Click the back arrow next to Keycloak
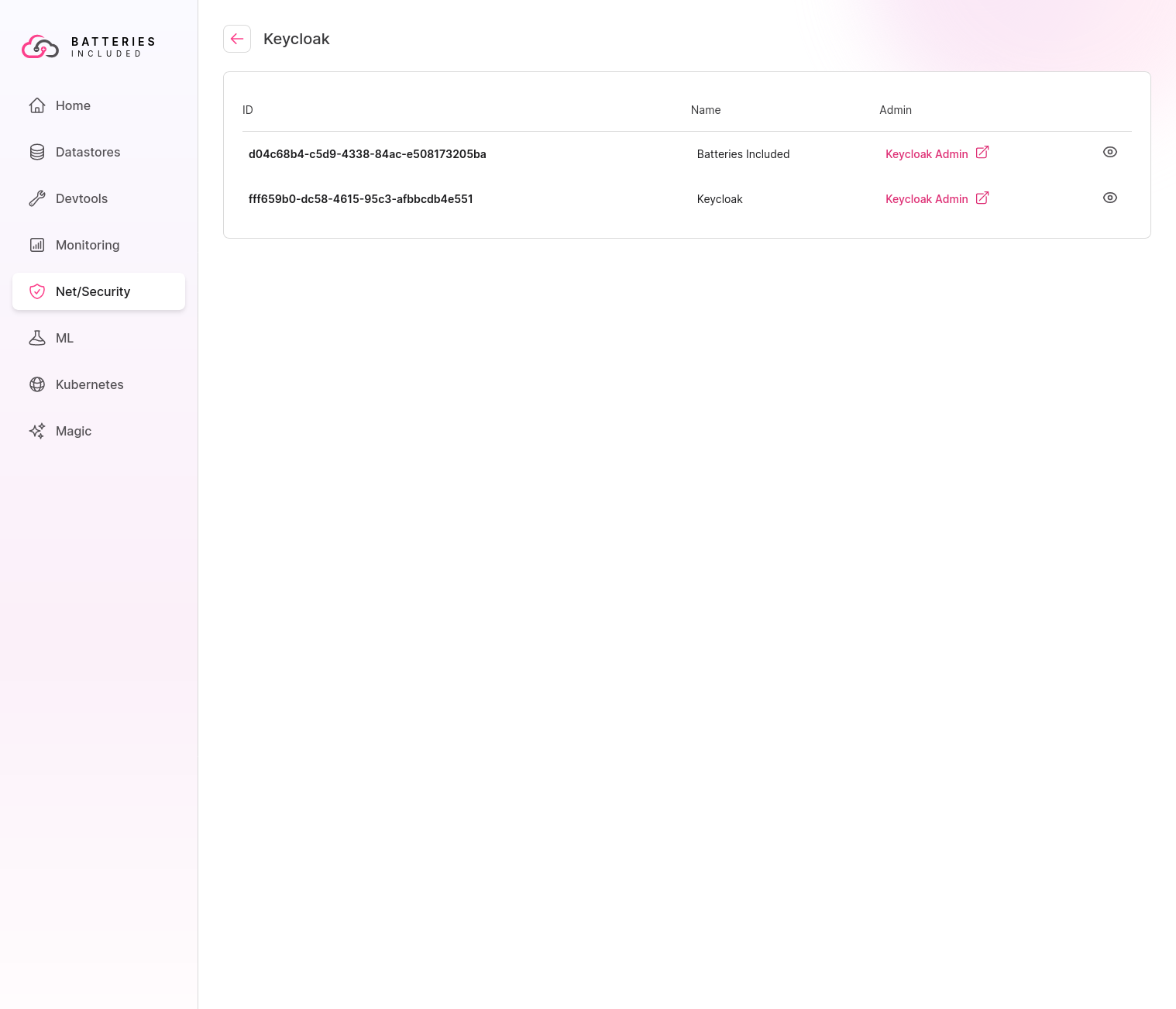Screen dimensions: 1176x1009 coord(237,39)
